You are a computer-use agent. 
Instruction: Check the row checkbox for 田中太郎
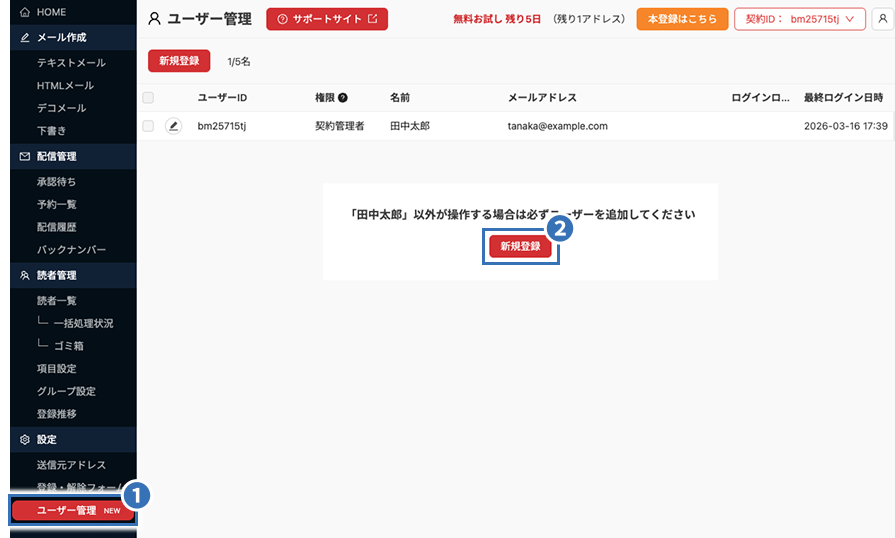148,126
